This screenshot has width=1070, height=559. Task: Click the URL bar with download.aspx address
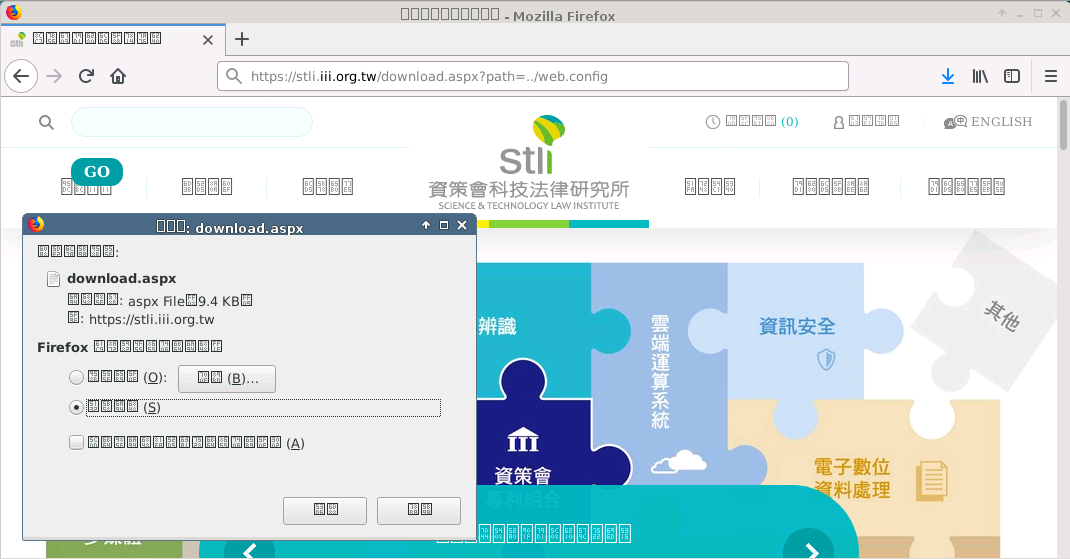click(533, 76)
